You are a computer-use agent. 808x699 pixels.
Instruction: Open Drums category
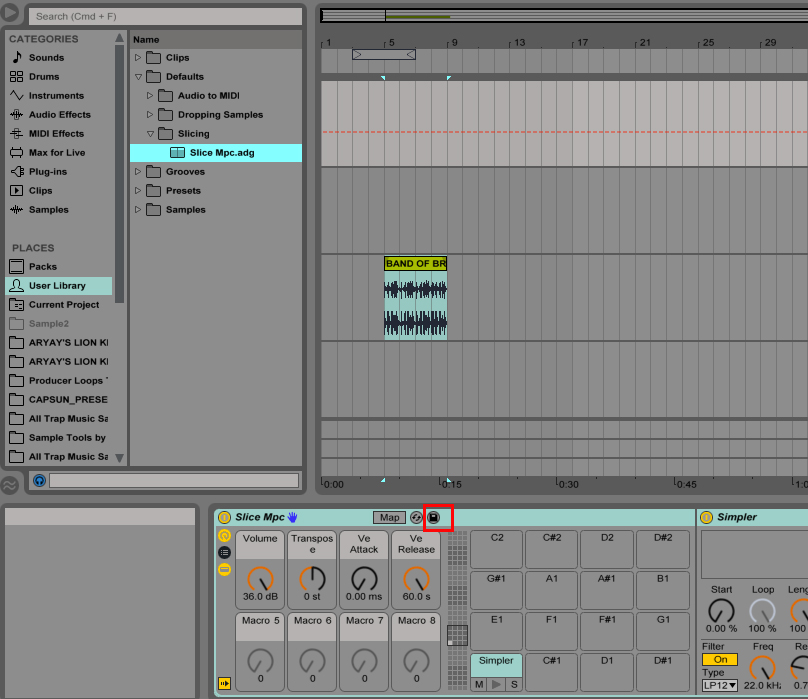[x=44, y=76]
